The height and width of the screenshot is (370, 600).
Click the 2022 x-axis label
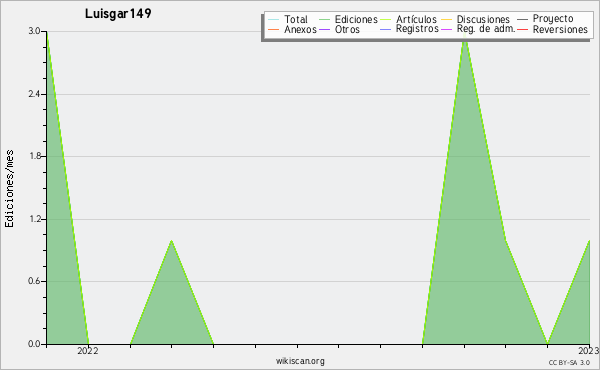[88, 351]
